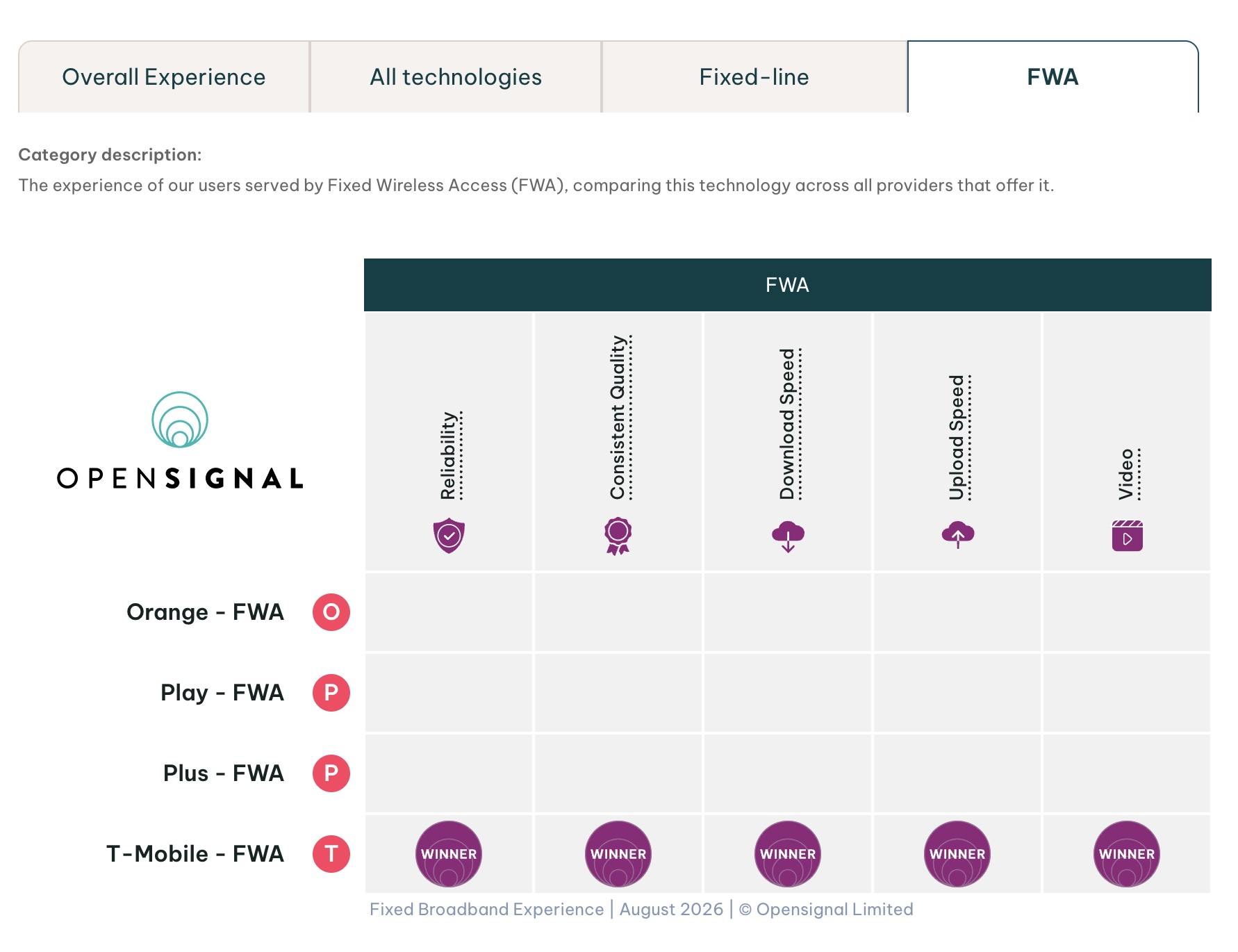Click the Plus - FWA red P badge
Viewport: 1238px width, 952px height.
click(331, 773)
